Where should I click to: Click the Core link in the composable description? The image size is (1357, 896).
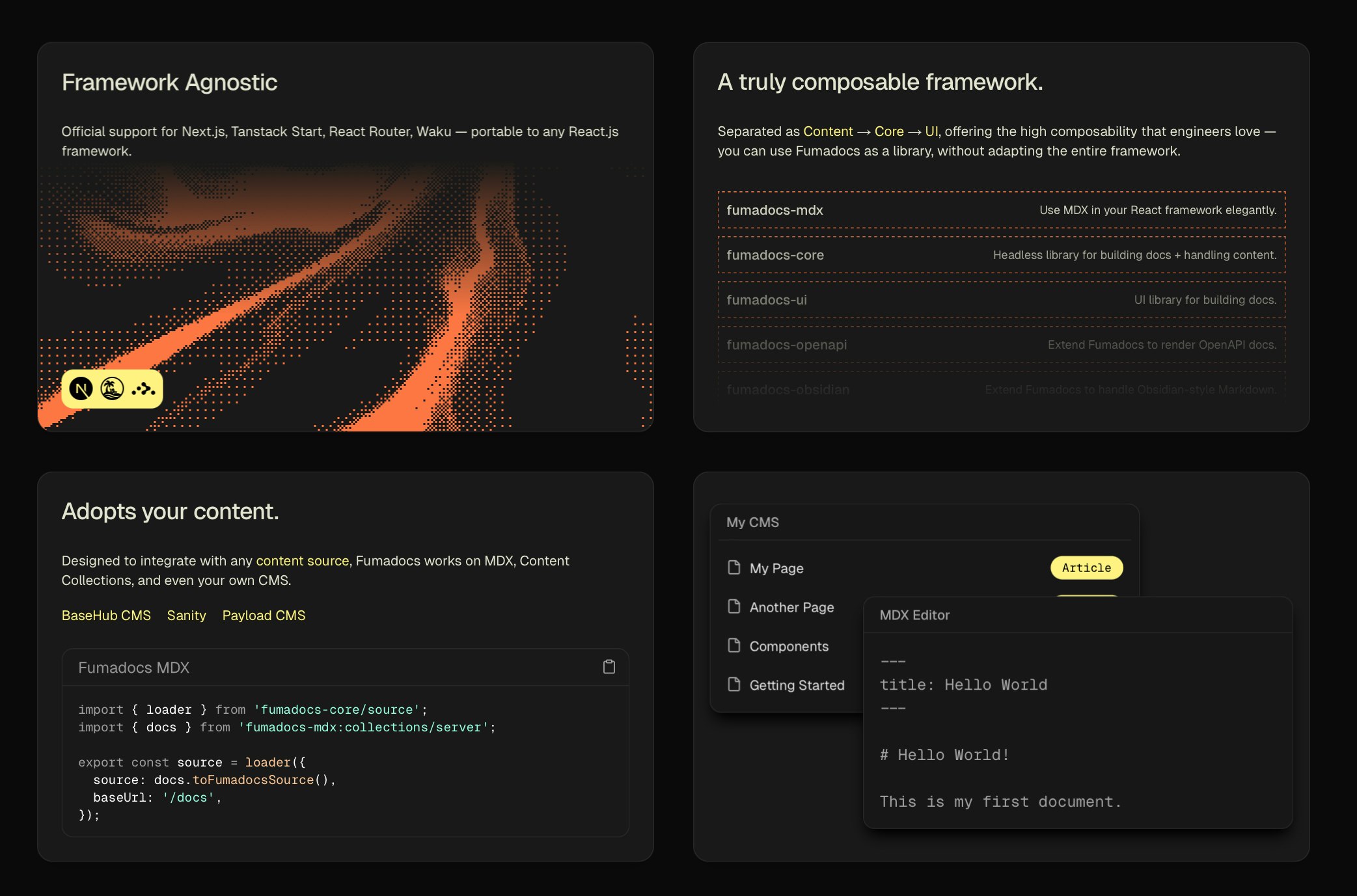tap(889, 131)
